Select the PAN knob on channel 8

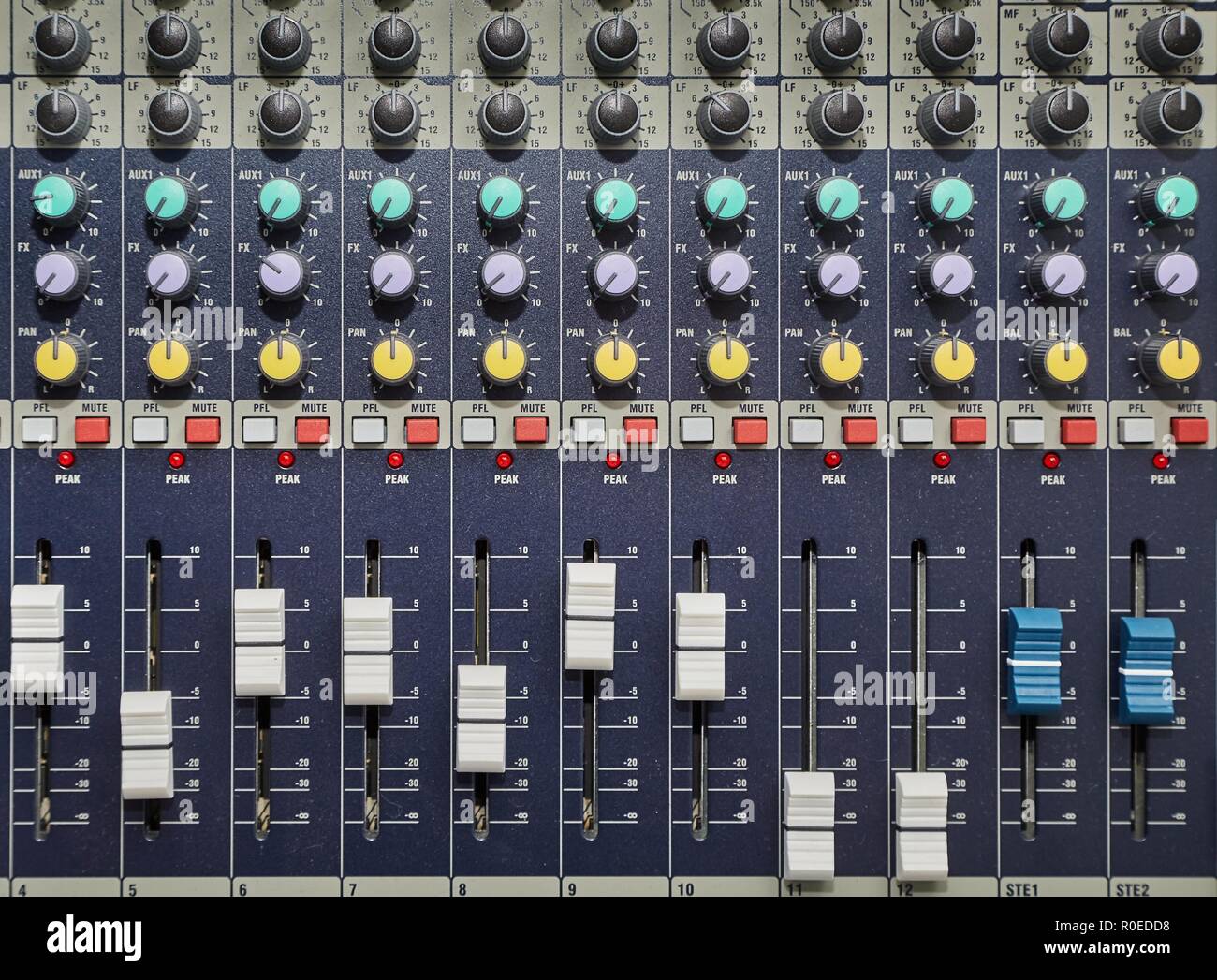coord(504,358)
